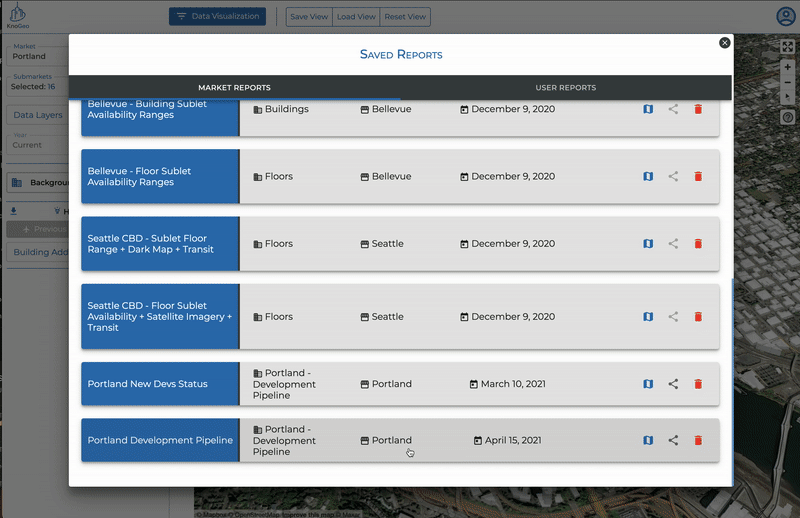The image size is (800, 518).
Task: Open Bellevue - Floor Sublet Availability Ranges report
Action: click(x=160, y=177)
